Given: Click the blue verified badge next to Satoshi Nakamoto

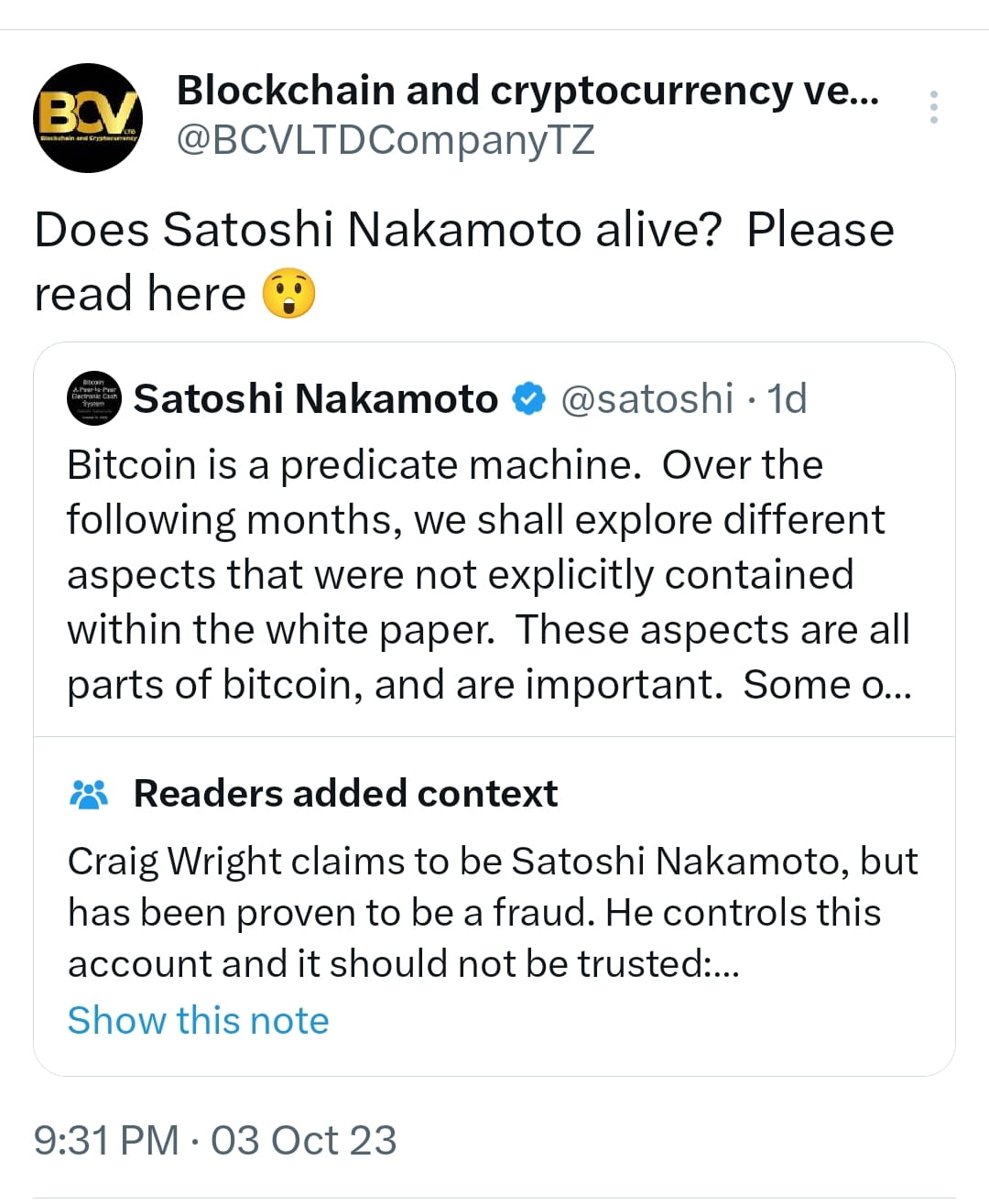Looking at the screenshot, I should [527, 397].
